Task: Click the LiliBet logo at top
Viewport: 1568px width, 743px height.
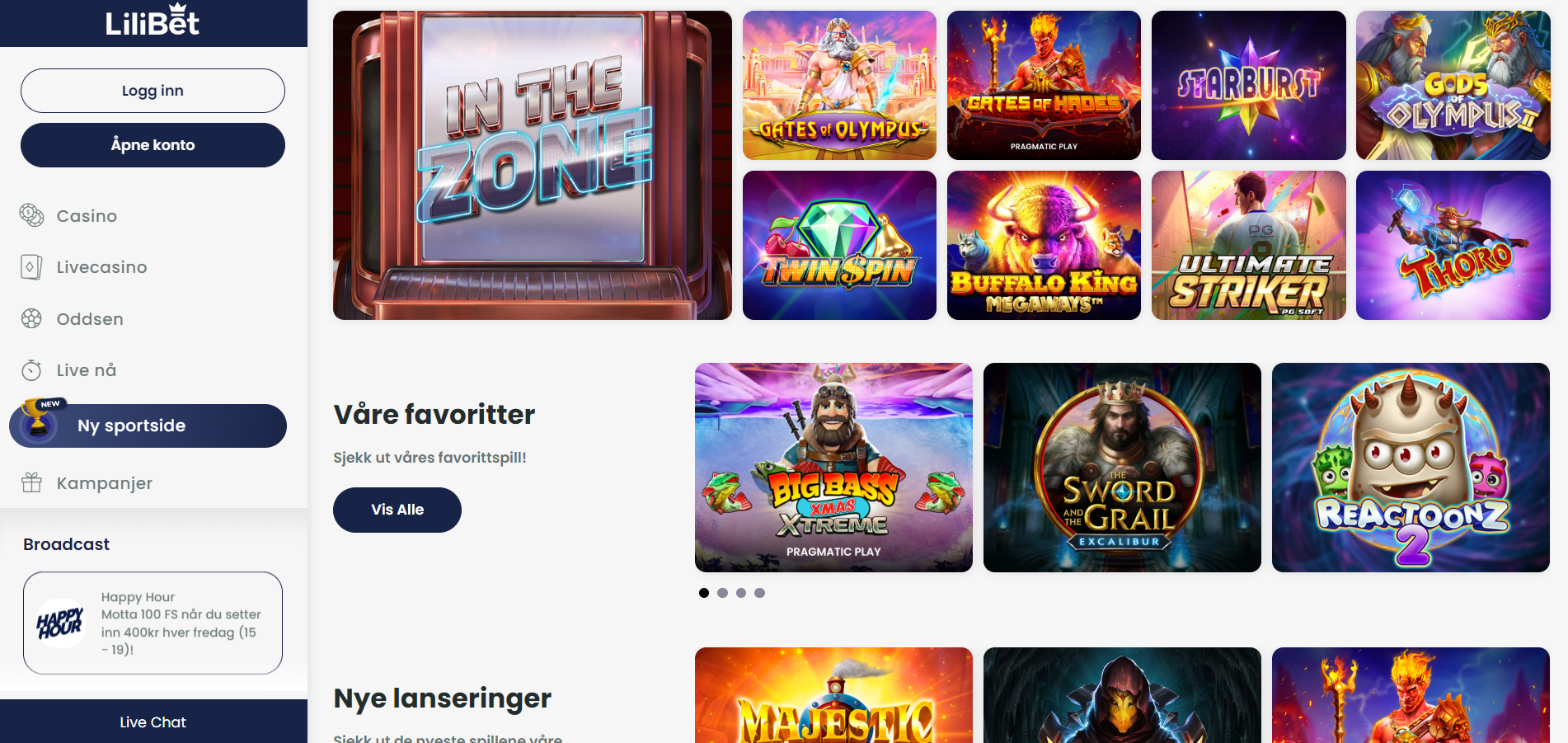Action: [153, 20]
